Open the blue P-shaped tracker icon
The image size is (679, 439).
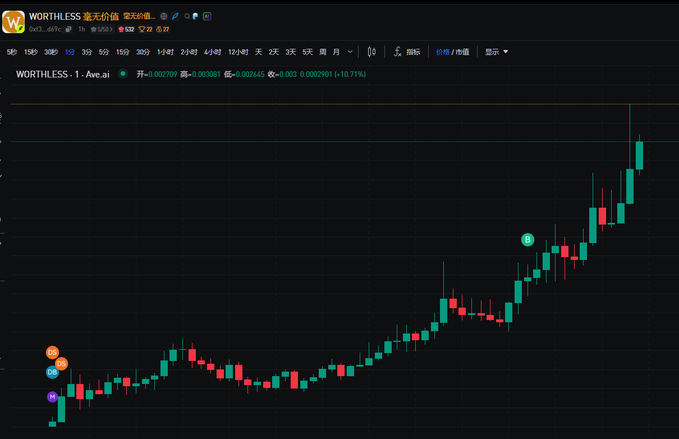(195, 16)
